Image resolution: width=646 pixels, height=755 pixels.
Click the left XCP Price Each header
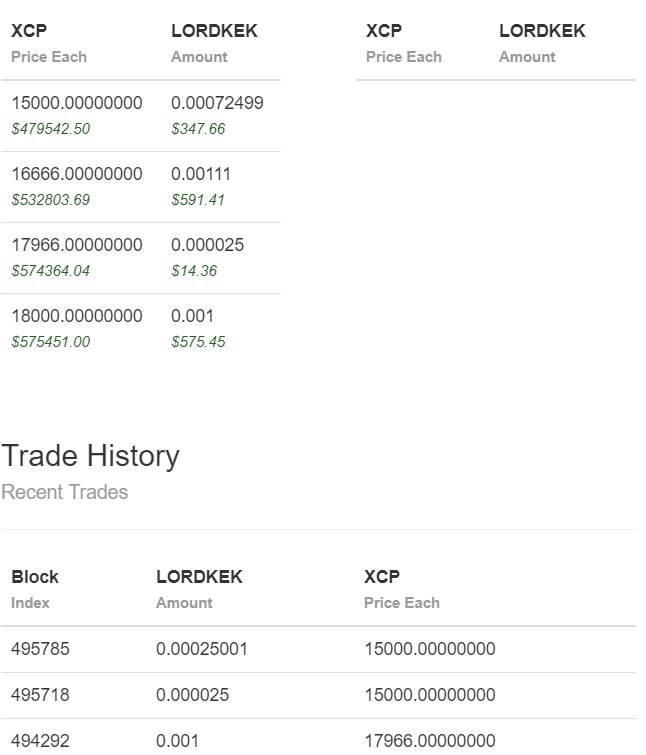[49, 43]
